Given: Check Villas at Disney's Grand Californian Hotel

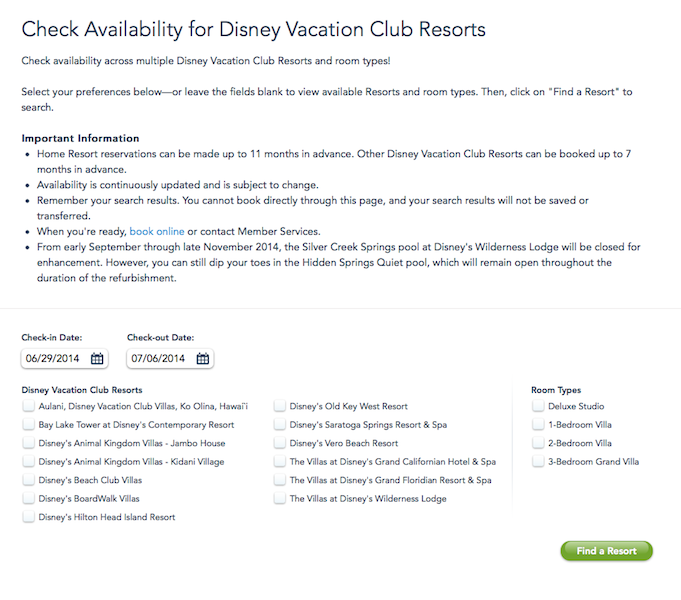Looking at the screenshot, I should click(x=280, y=461).
